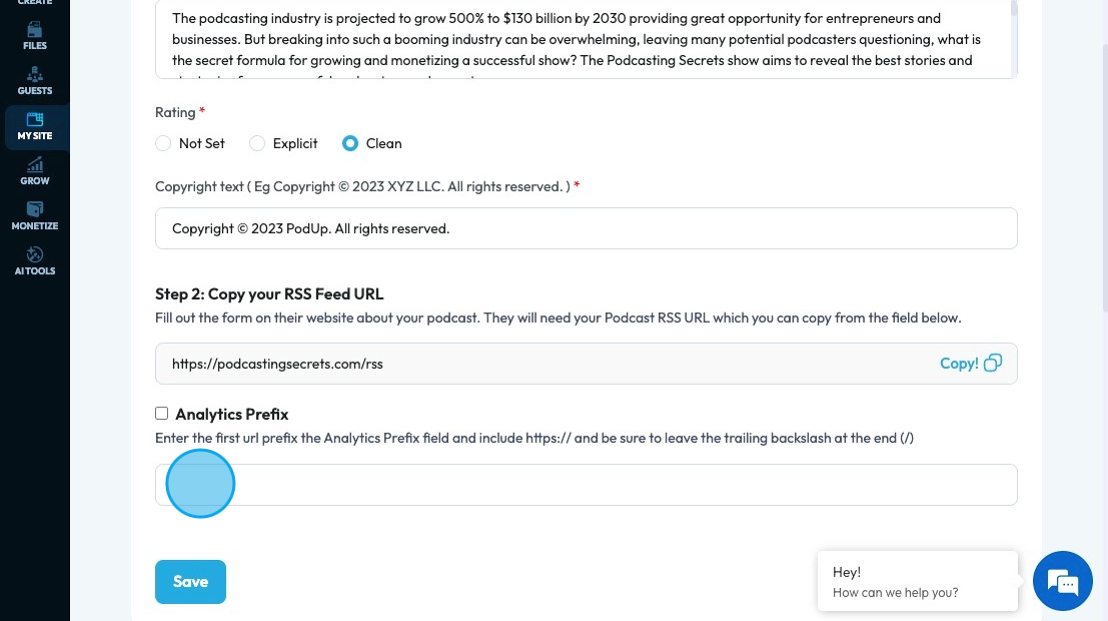This screenshot has width=1108, height=621.
Task: Click the Copyright text input field
Action: pos(586,229)
